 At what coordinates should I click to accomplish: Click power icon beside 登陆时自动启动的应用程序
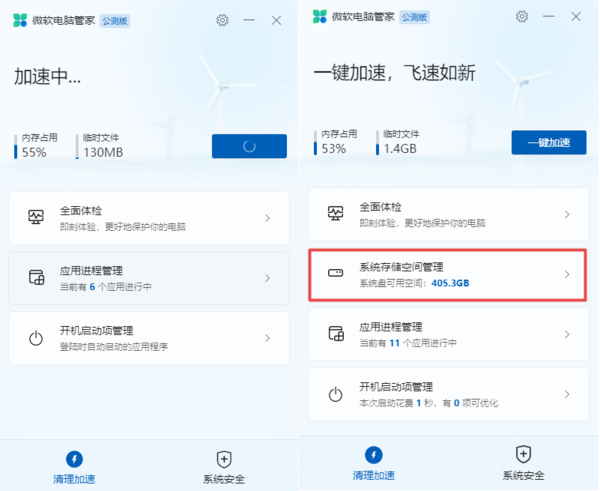coord(37,338)
